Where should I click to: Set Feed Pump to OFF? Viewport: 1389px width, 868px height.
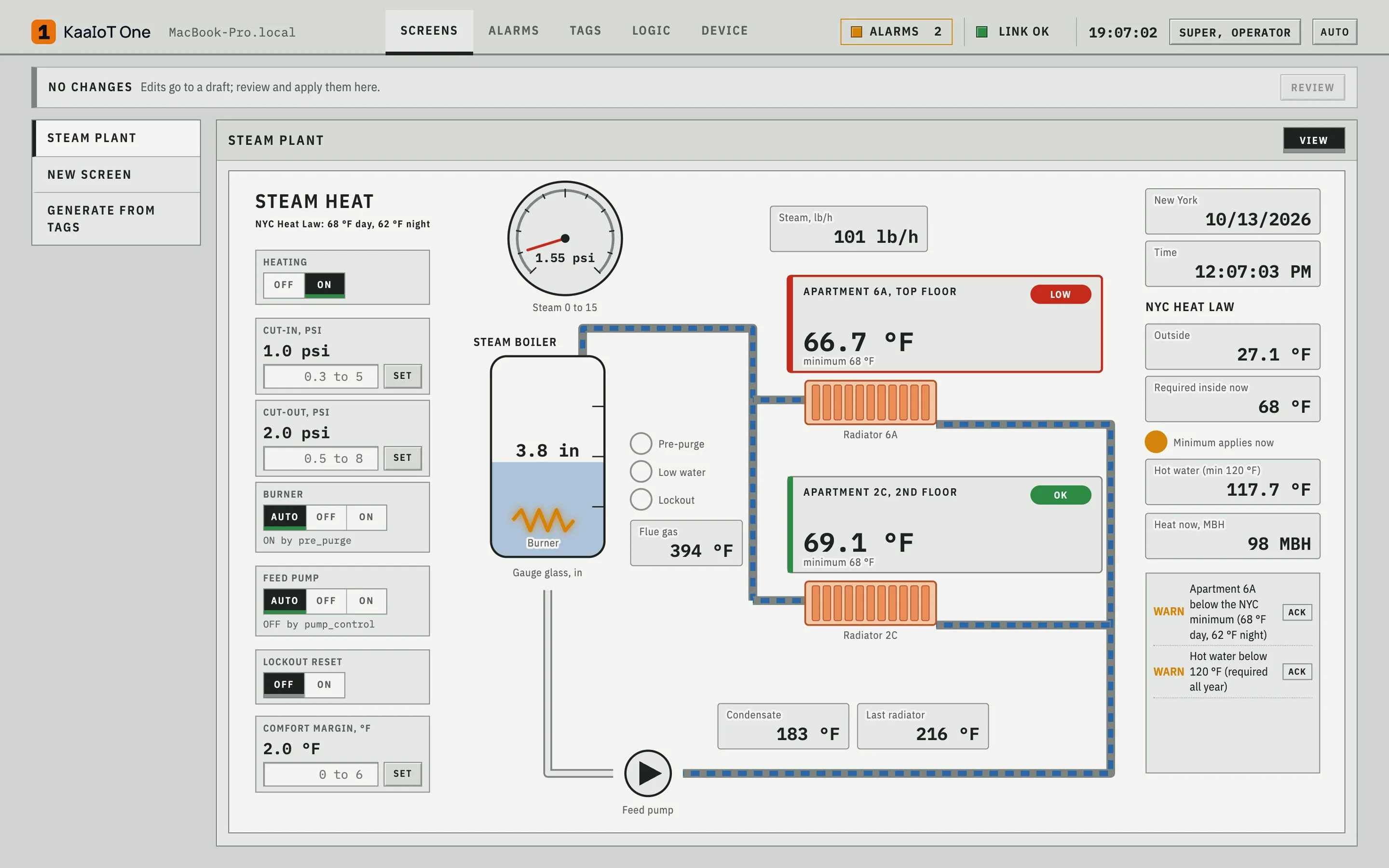click(x=326, y=601)
